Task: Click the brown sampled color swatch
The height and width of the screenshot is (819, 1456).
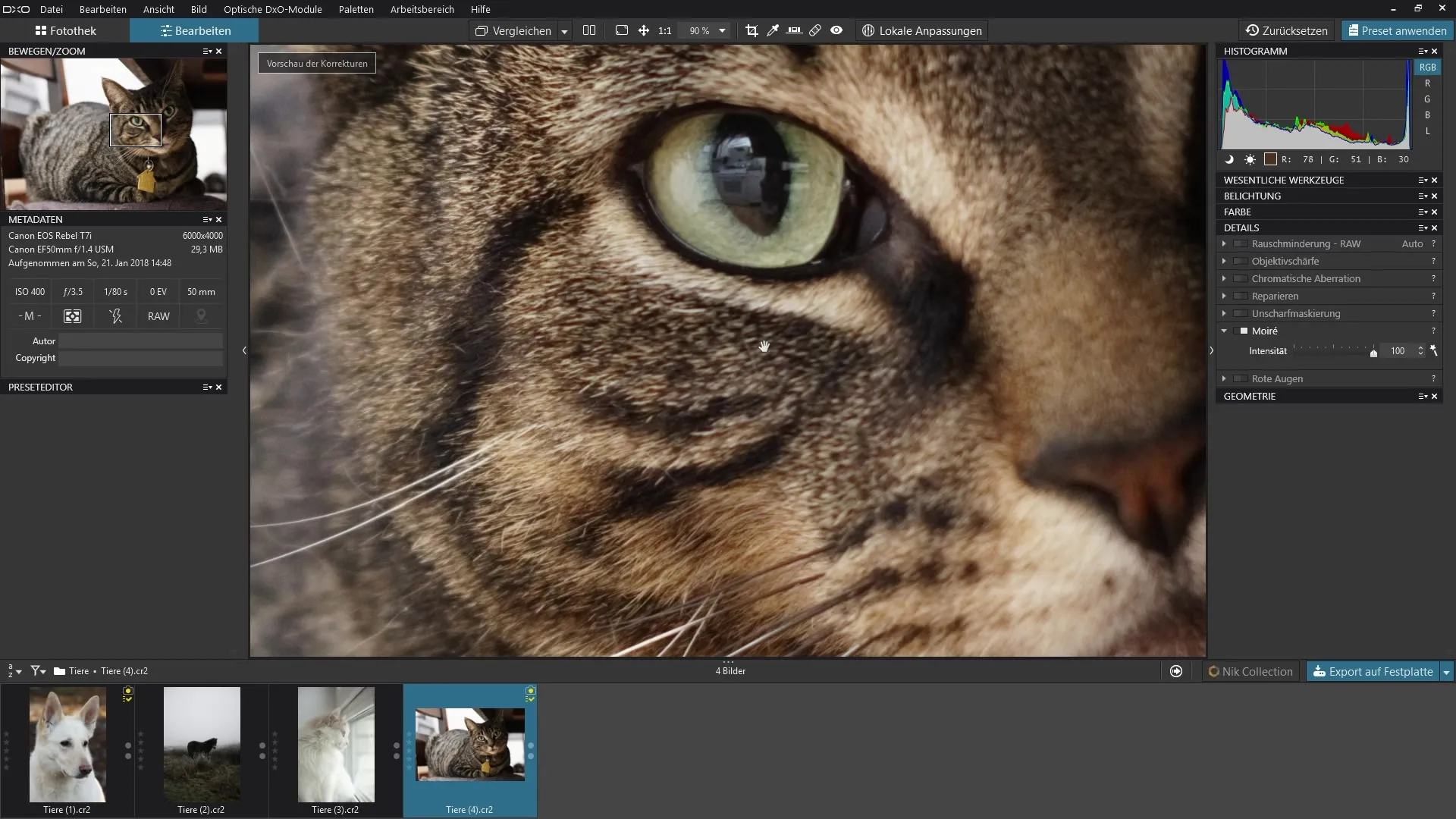Action: (1270, 159)
